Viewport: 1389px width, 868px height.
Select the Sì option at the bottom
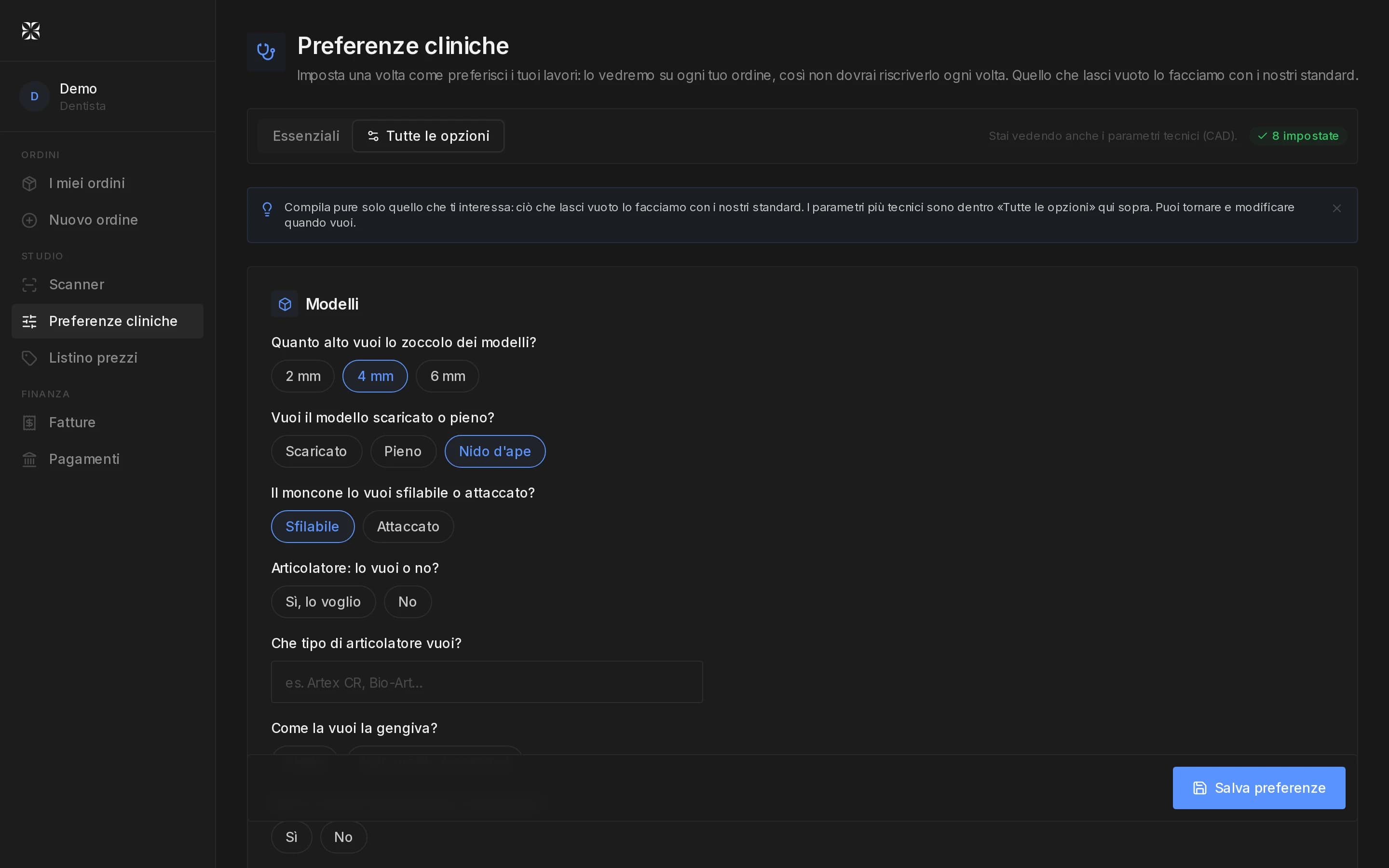[292, 837]
